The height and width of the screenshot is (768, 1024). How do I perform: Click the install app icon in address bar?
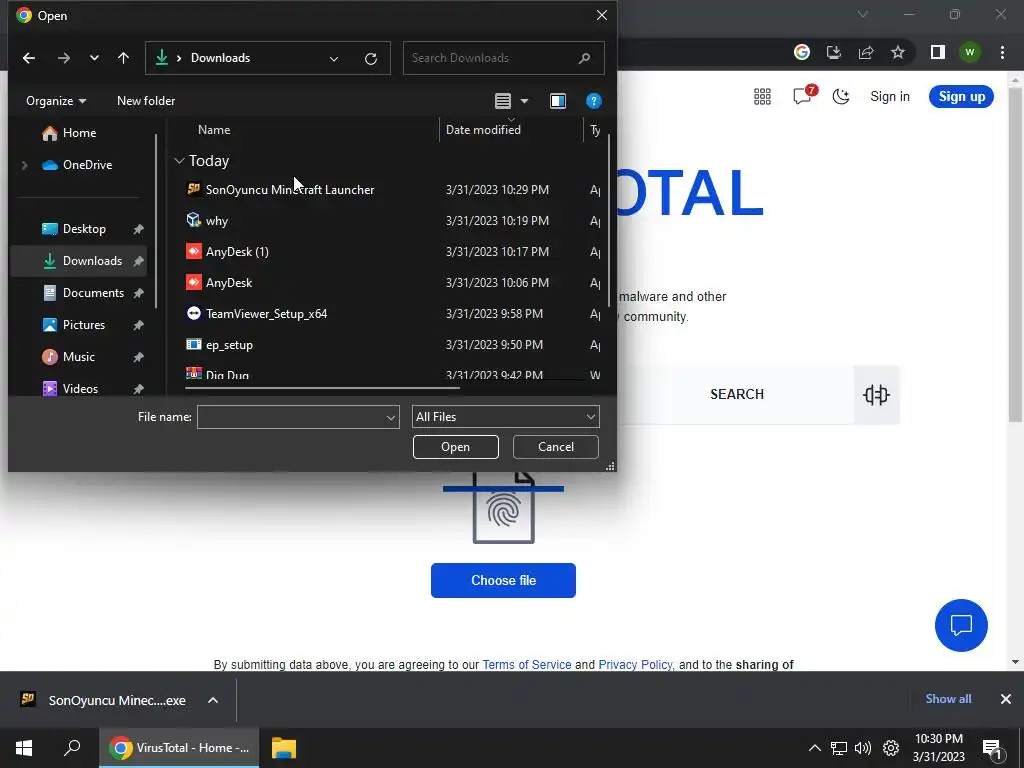point(834,52)
